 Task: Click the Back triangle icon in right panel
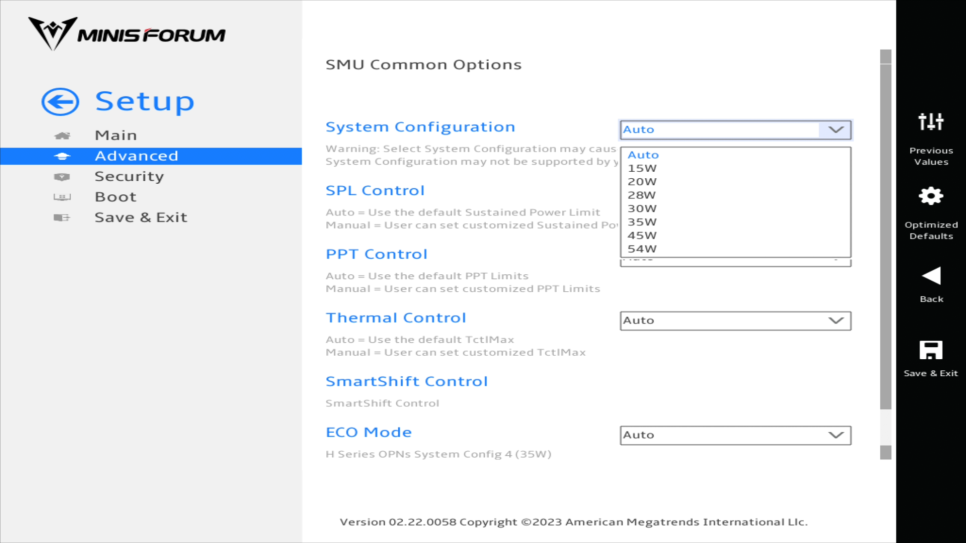point(930,275)
